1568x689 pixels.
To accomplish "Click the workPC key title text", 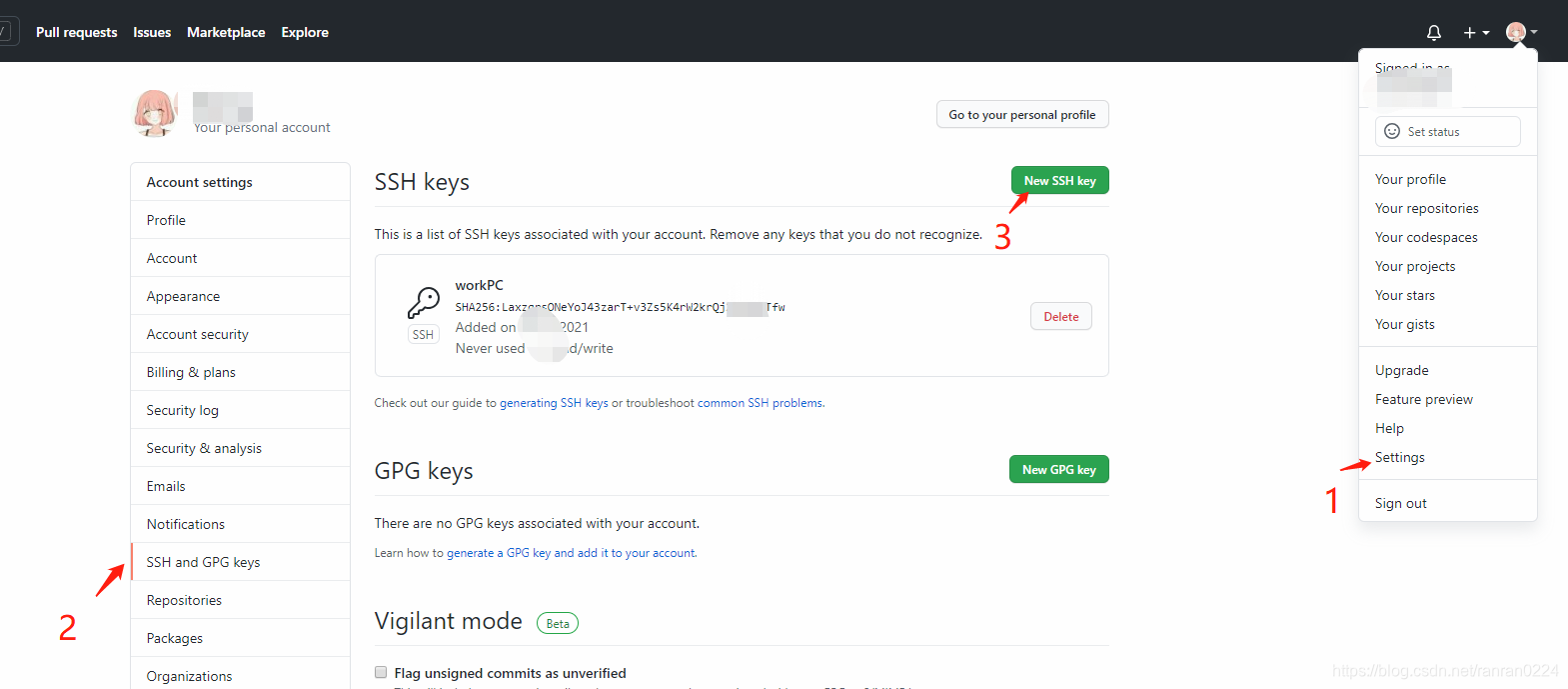I will coord(480,285).
